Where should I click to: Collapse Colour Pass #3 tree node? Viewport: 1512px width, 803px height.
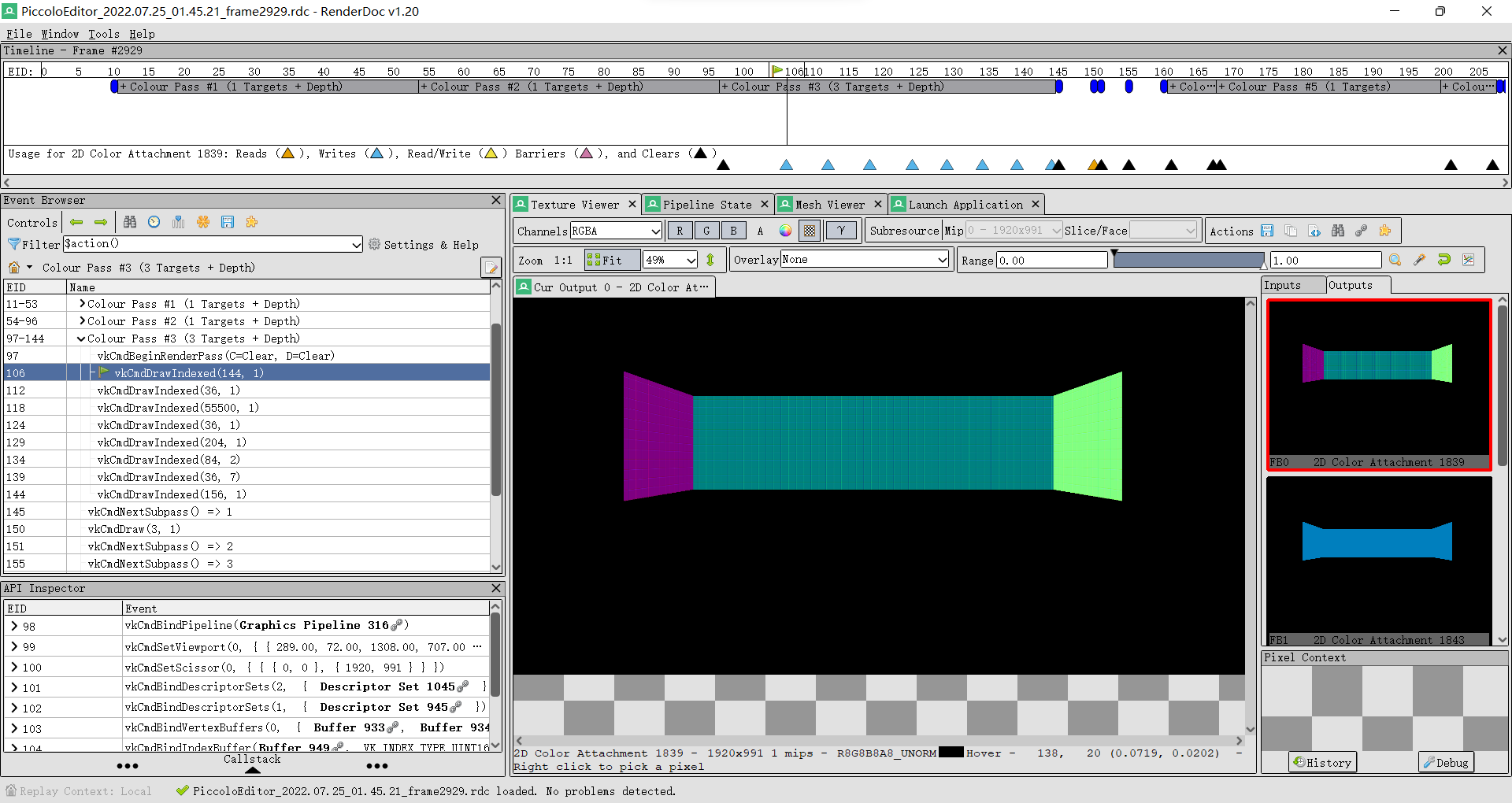[x=81, y=339]
